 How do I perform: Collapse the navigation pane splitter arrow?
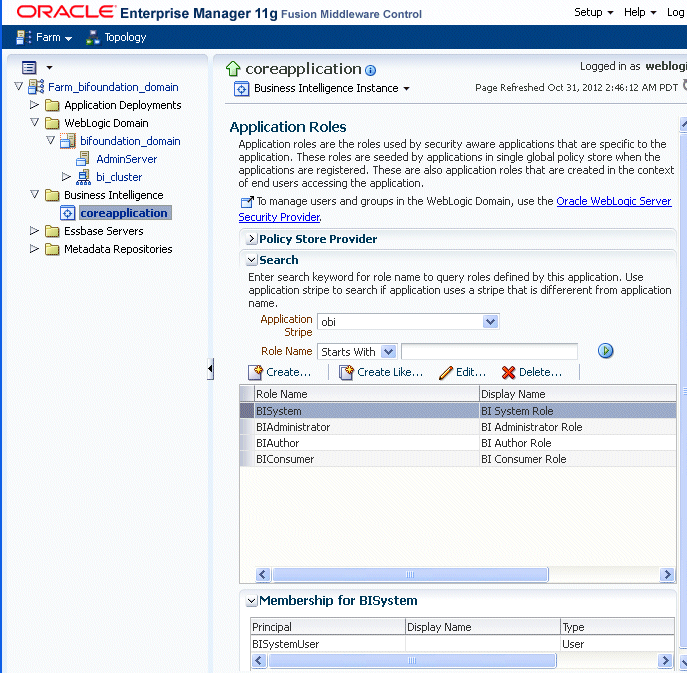click(211, 368)
